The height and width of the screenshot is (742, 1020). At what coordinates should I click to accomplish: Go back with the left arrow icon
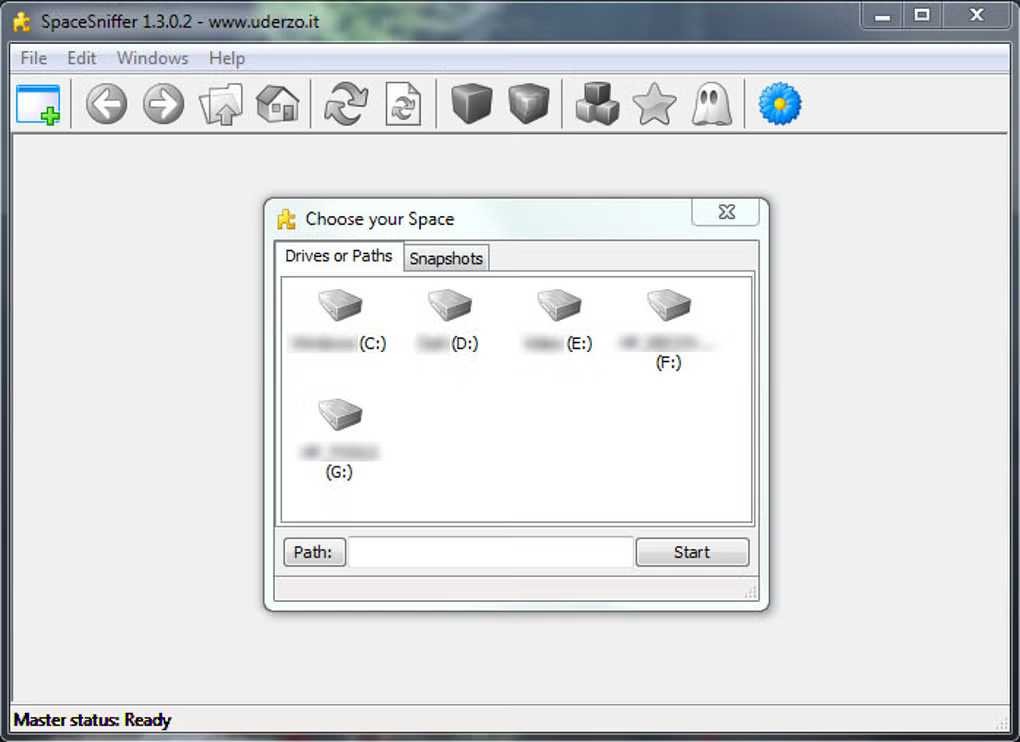click(x=106, y=104)
